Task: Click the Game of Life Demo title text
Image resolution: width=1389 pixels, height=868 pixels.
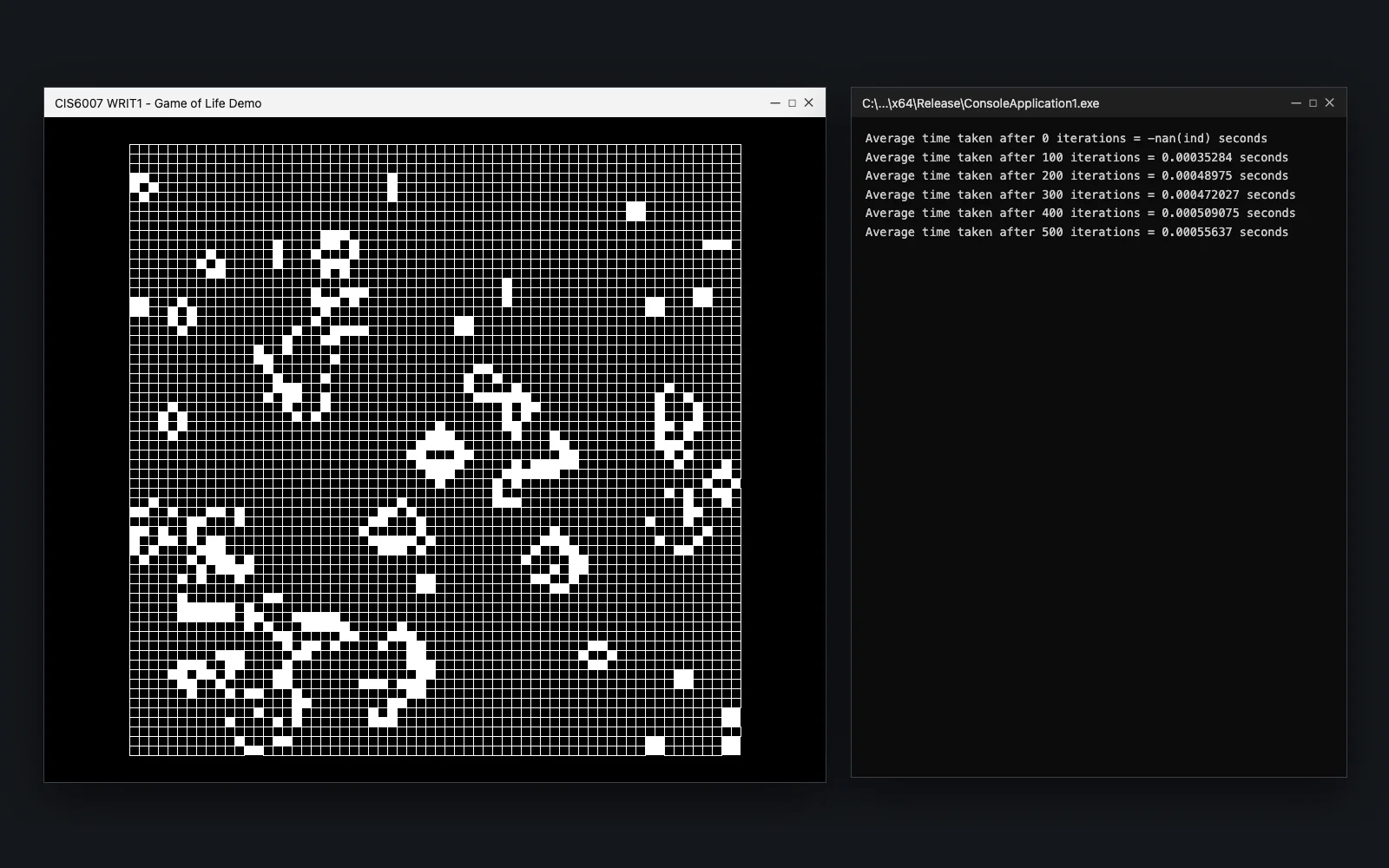Action: [x=158, y=103]
